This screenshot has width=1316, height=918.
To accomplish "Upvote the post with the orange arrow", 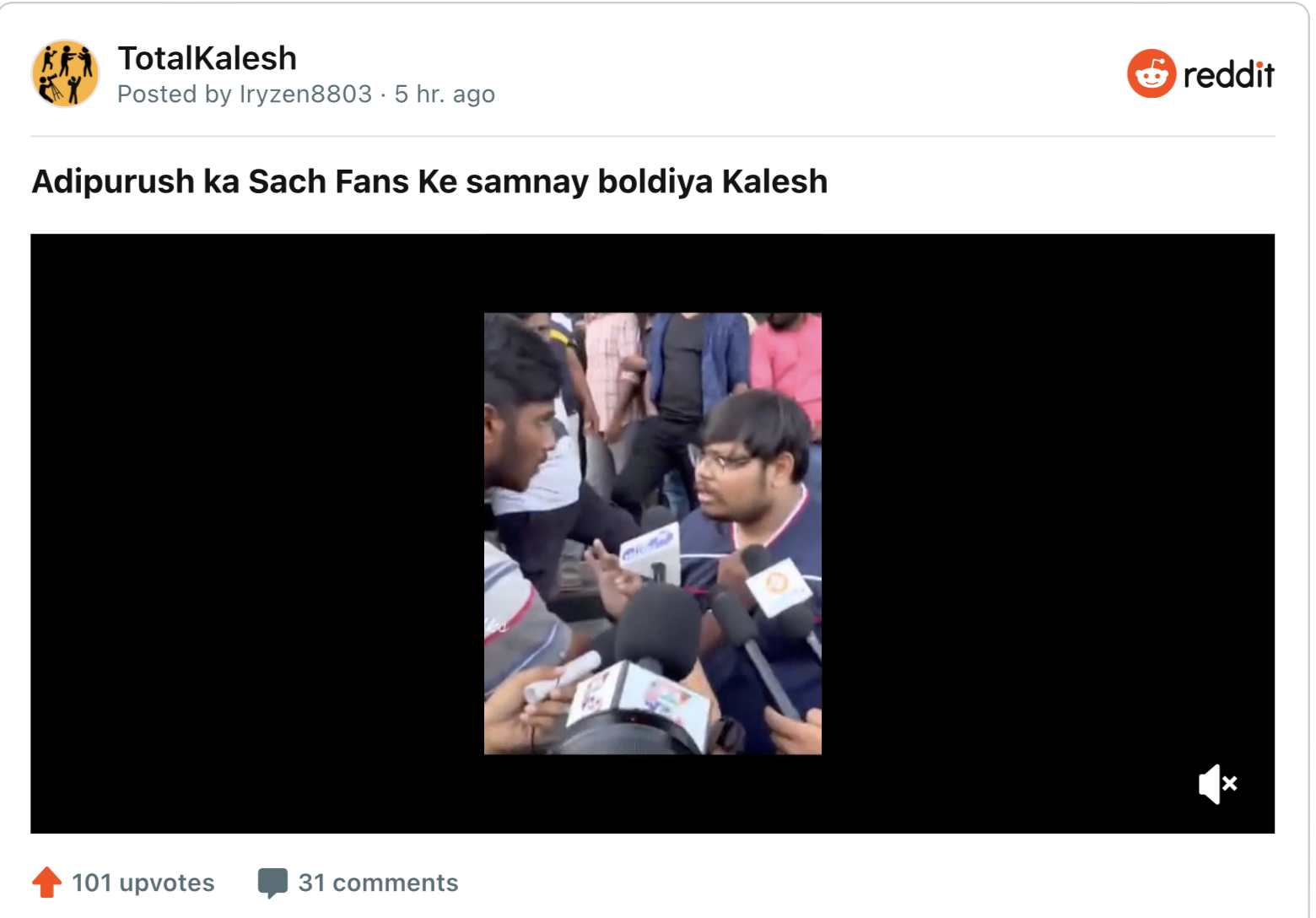I will click(47, 883).
